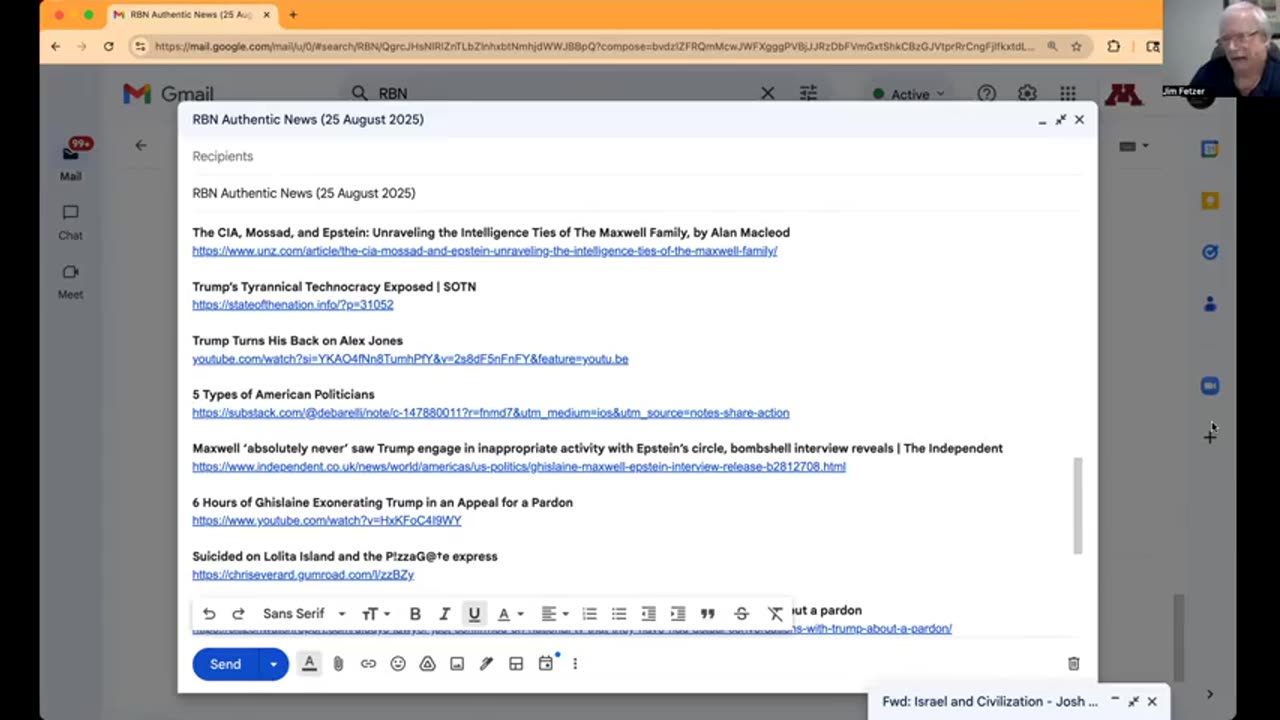Redo edit in compose toolbar
This screenshot has width=1280, height=720.
click(x=238, y=614)
